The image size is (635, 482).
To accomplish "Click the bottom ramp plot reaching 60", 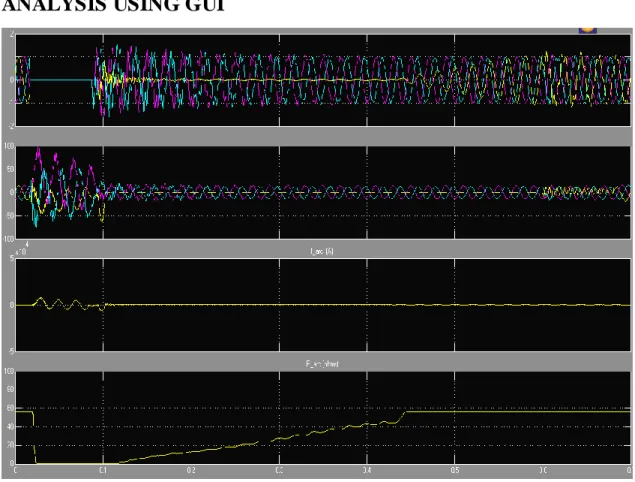I will 323,418.
